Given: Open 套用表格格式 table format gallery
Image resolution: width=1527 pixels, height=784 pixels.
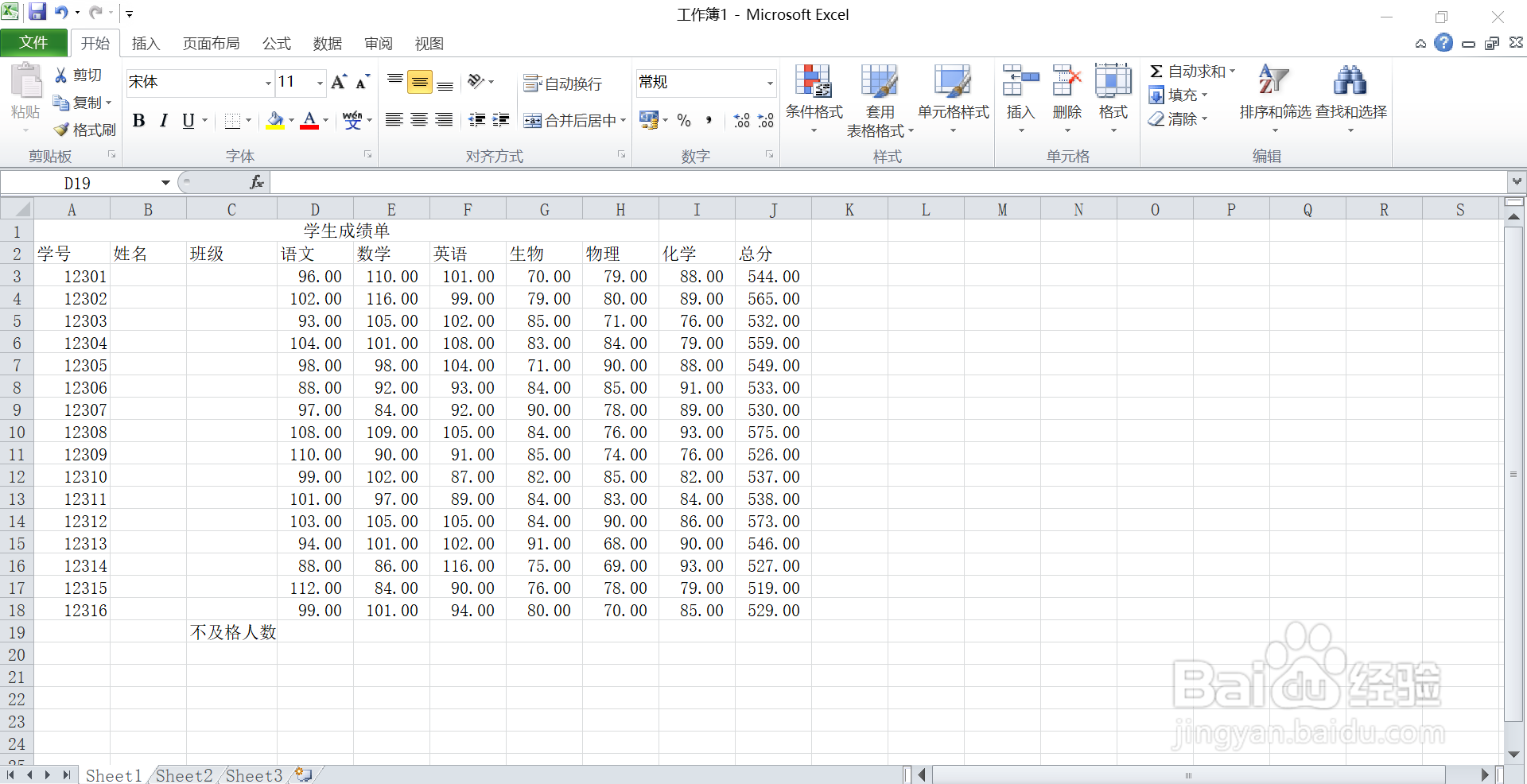Looking at the screenshot, I should pyautogui.click(x=880, y=101).
